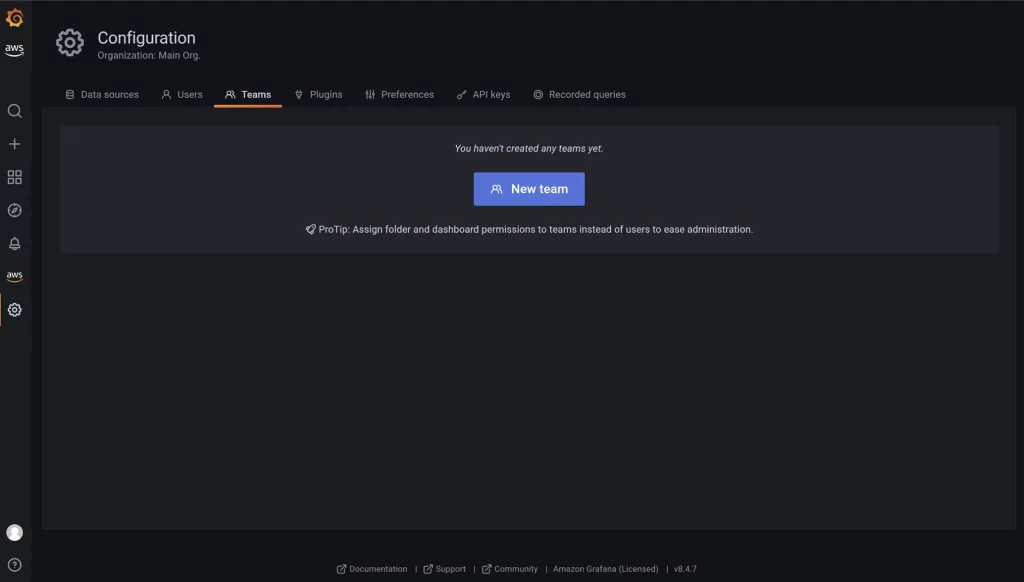Open the Explore compass icon
This screenshot has height=582, width=1024.
click(x=14, y=210)
